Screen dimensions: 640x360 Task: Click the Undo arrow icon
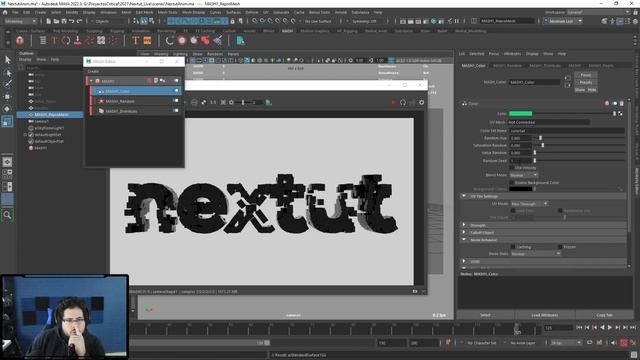click(x=71, y=21)
